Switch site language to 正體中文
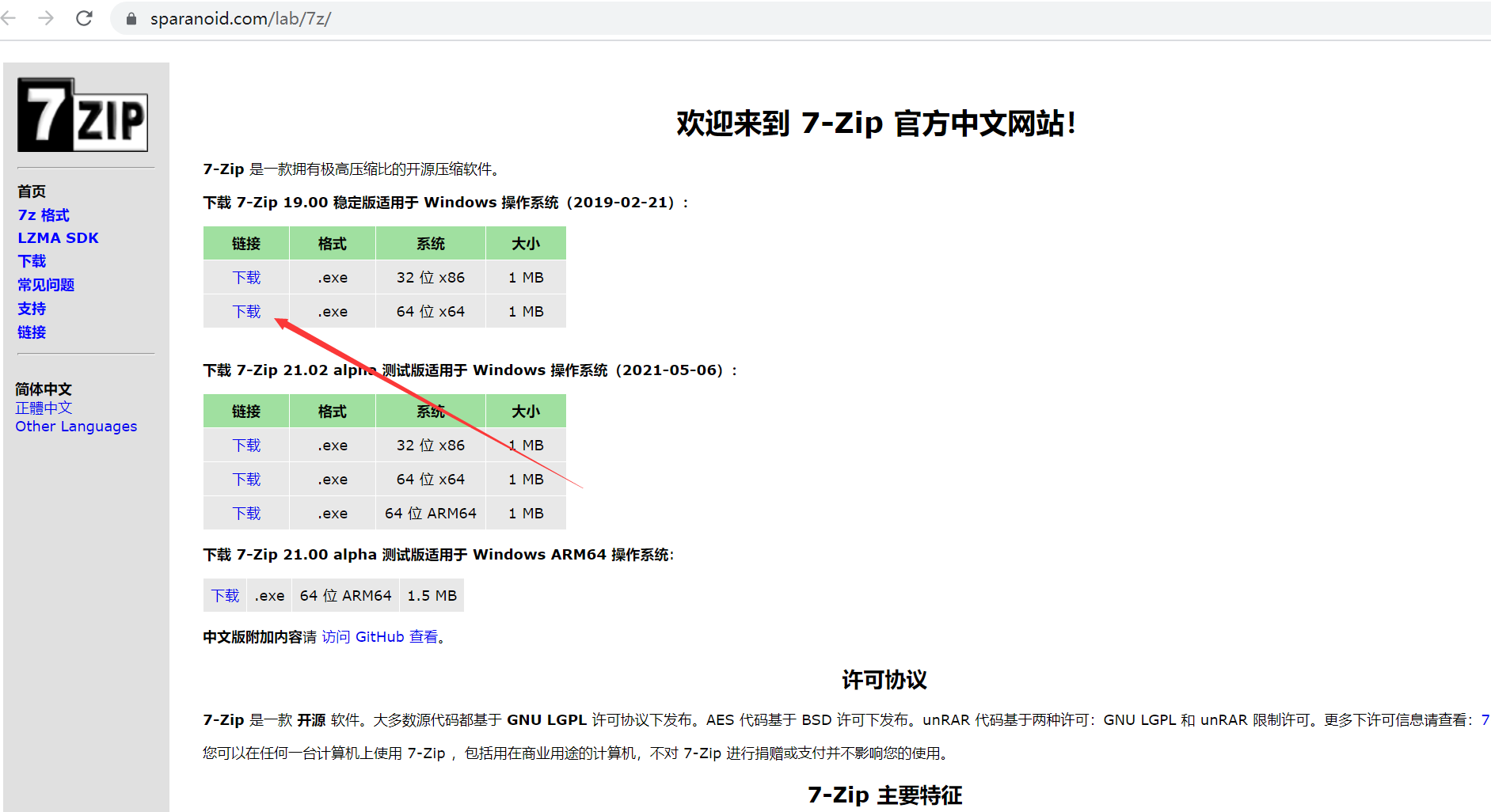Screen dimensions: 1491x812 (43, 408)
